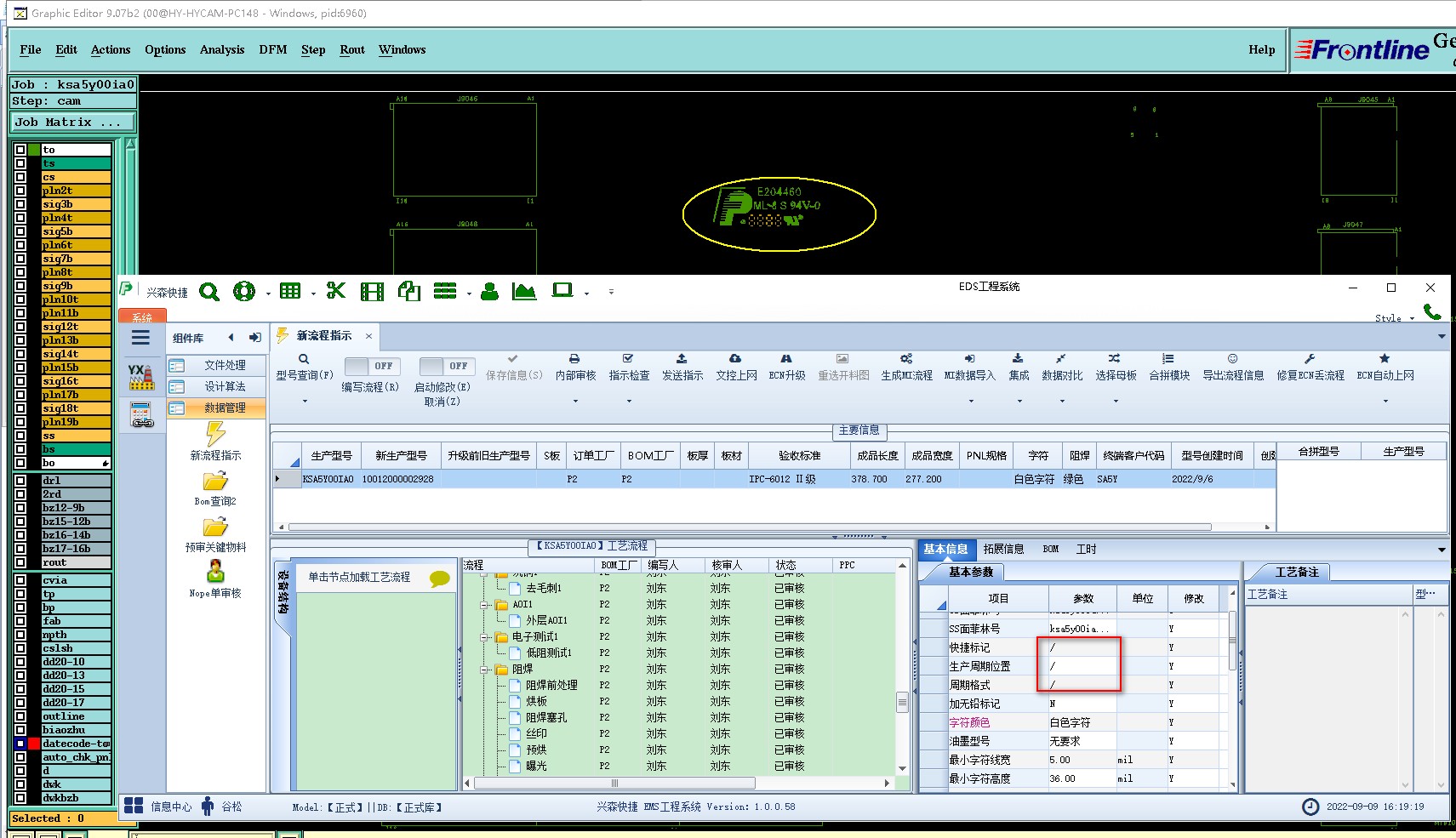
Task: Collapse 阻焊 tree node
Action: (483, 670)
